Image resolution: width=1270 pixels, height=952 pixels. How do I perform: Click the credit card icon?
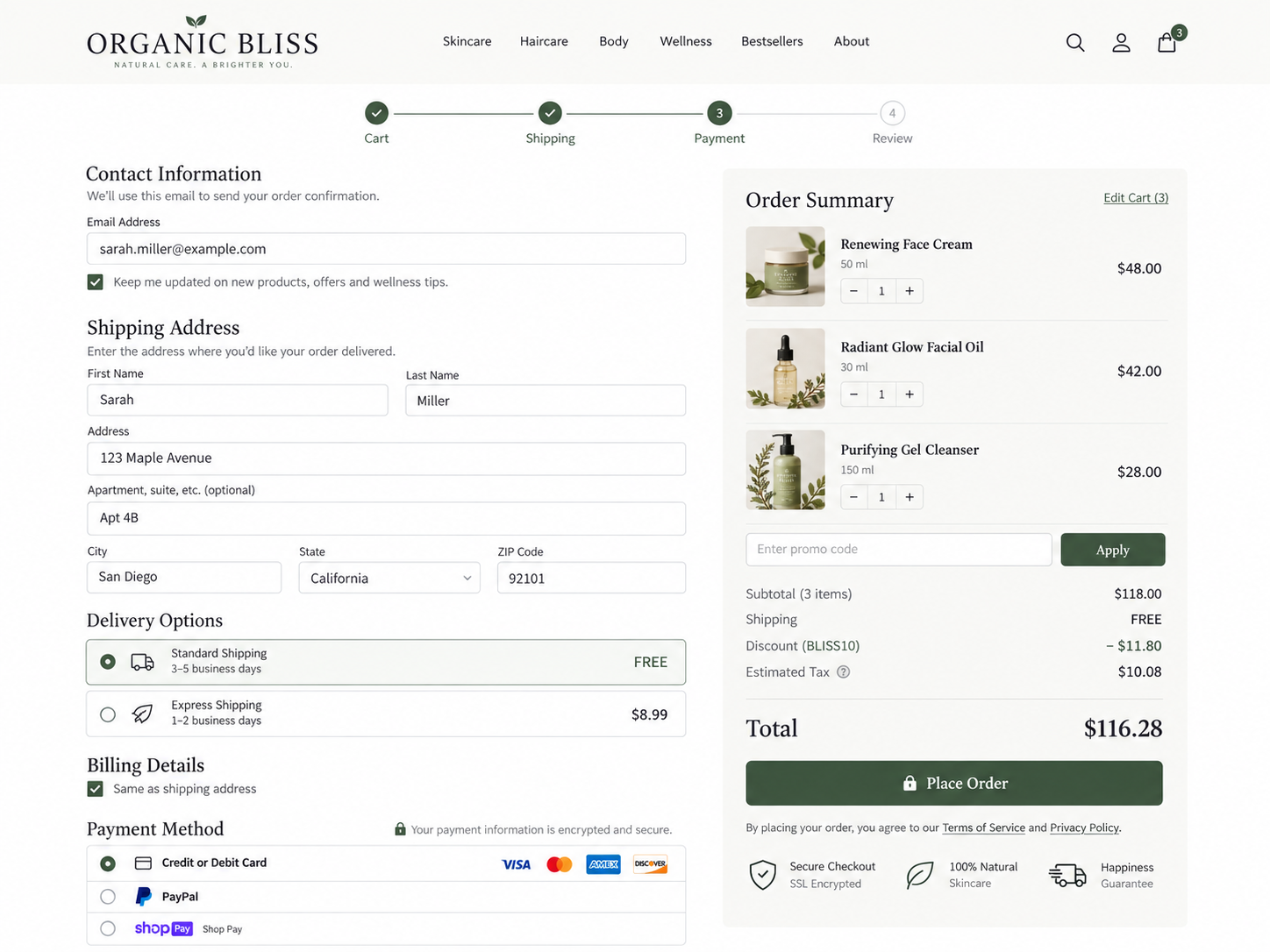point(143,863)
